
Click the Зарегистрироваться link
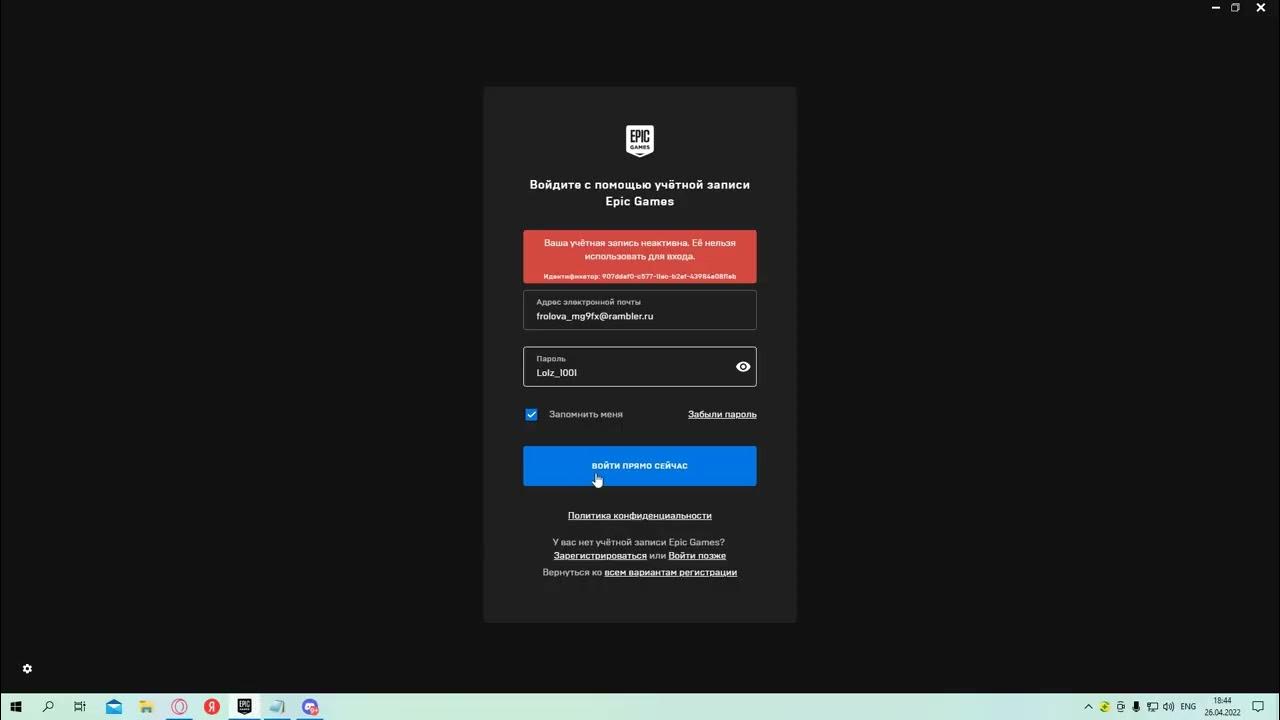pyautogui.click(x=600, y=556)
